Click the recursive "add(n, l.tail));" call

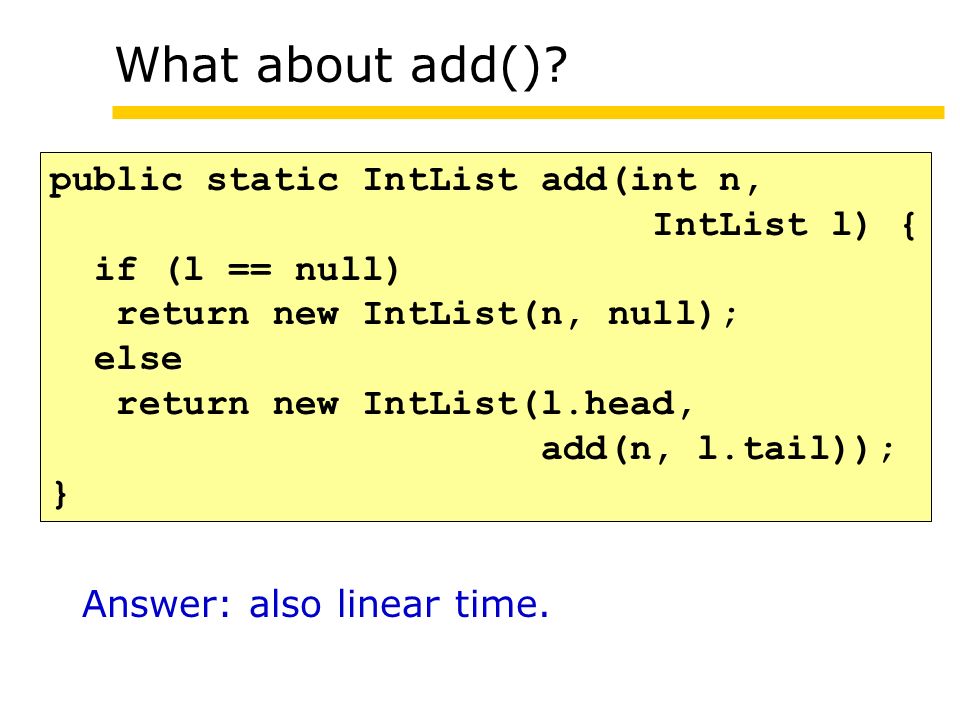[x=718, y=449]
